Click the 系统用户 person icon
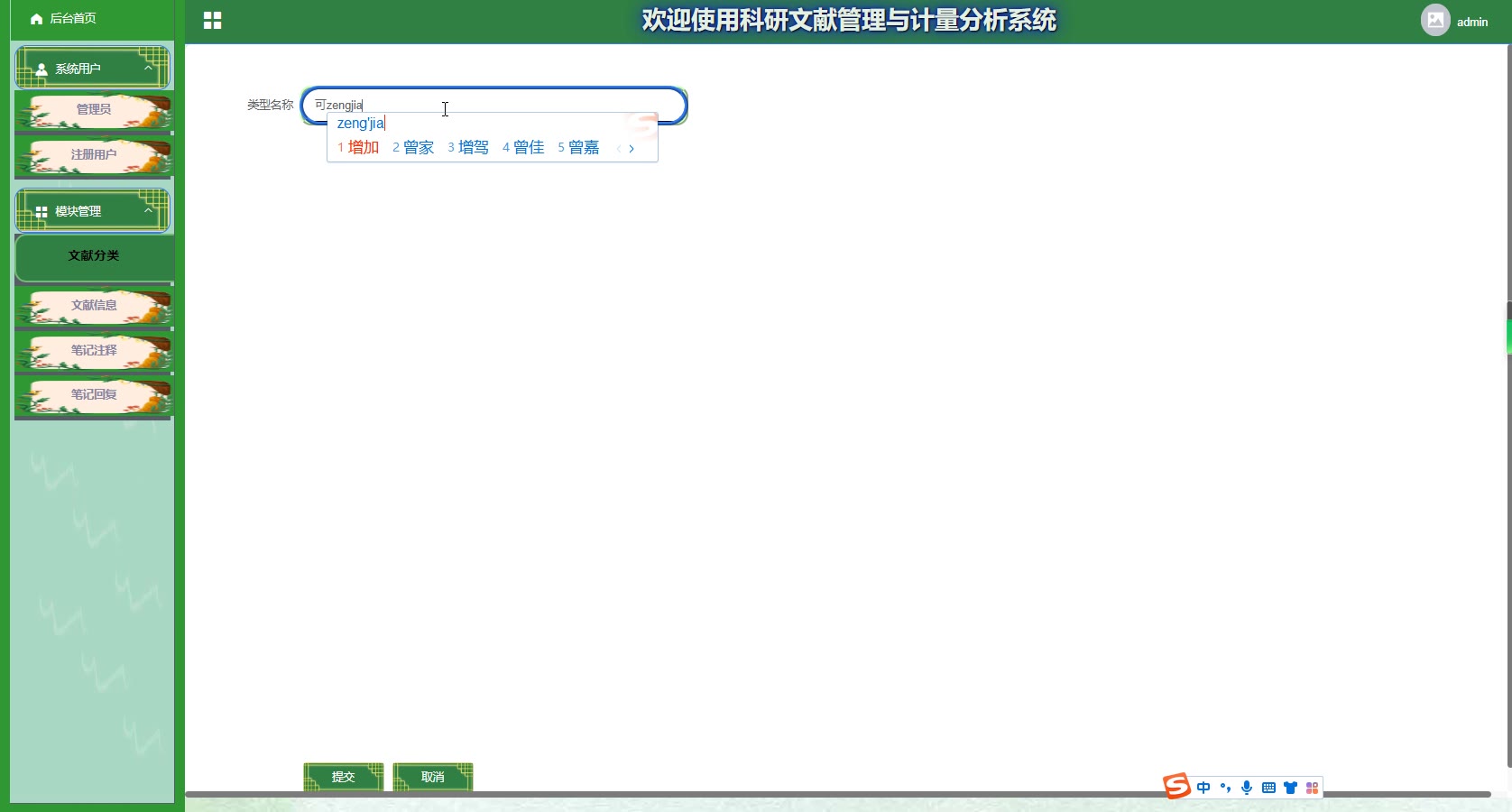Screen dimensions: 1512x812 [41, 69]
